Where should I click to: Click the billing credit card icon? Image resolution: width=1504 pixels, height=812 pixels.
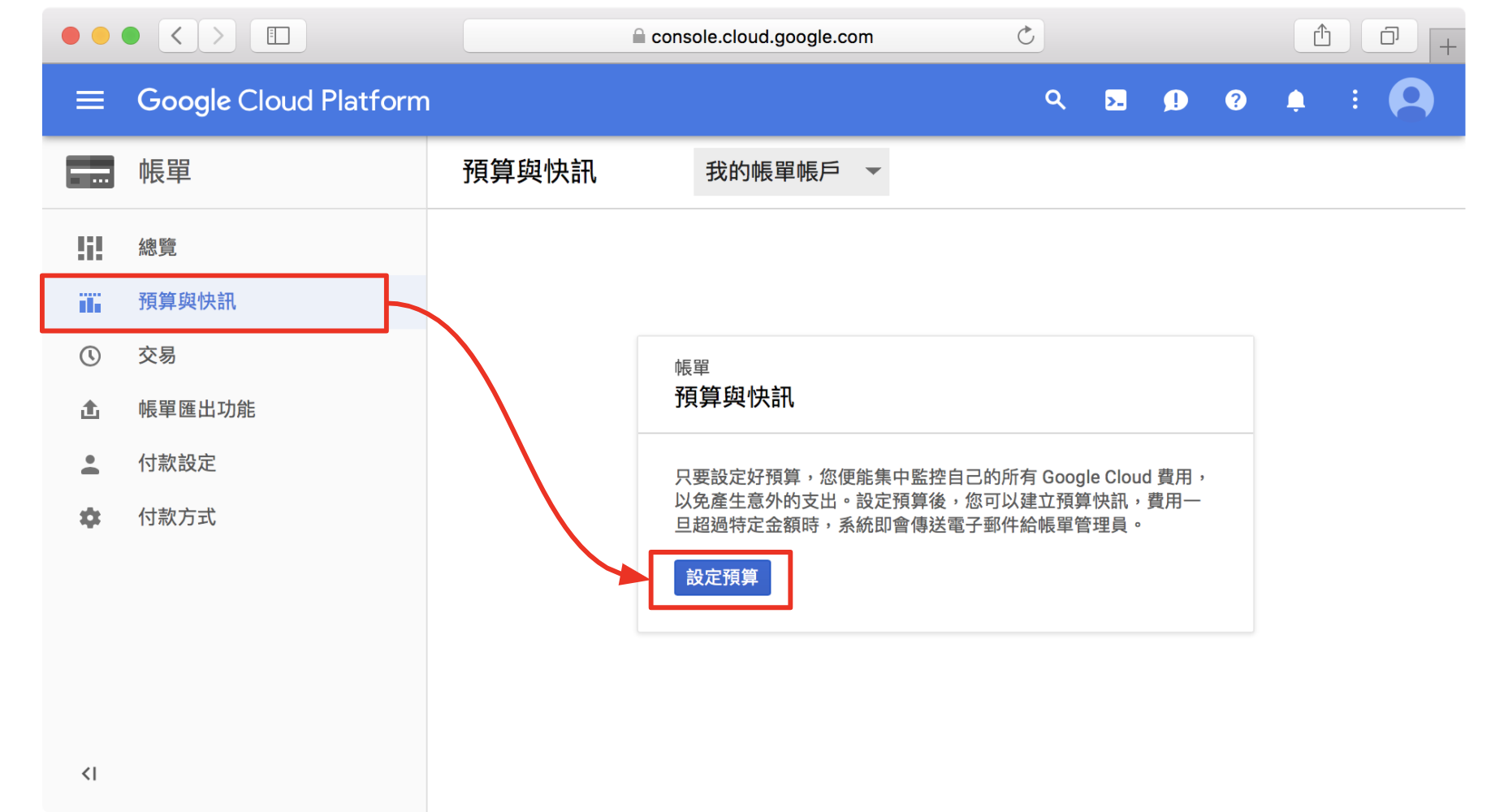[x=89, y=172]
